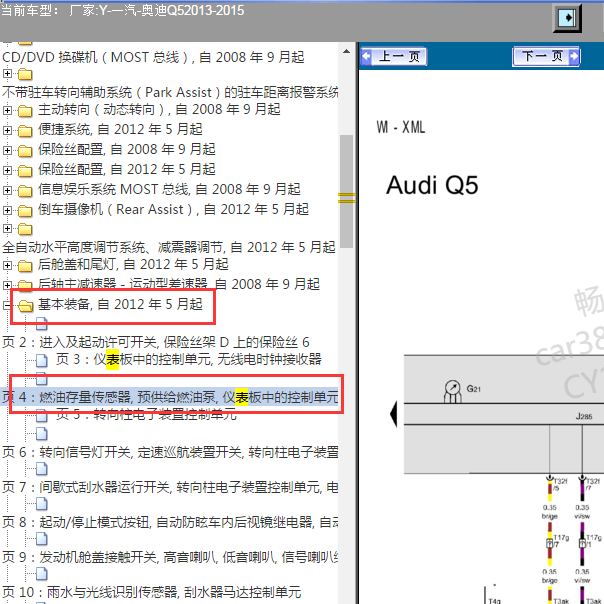Click the tree panel scrollbar thumb

[x=346, y=191]
